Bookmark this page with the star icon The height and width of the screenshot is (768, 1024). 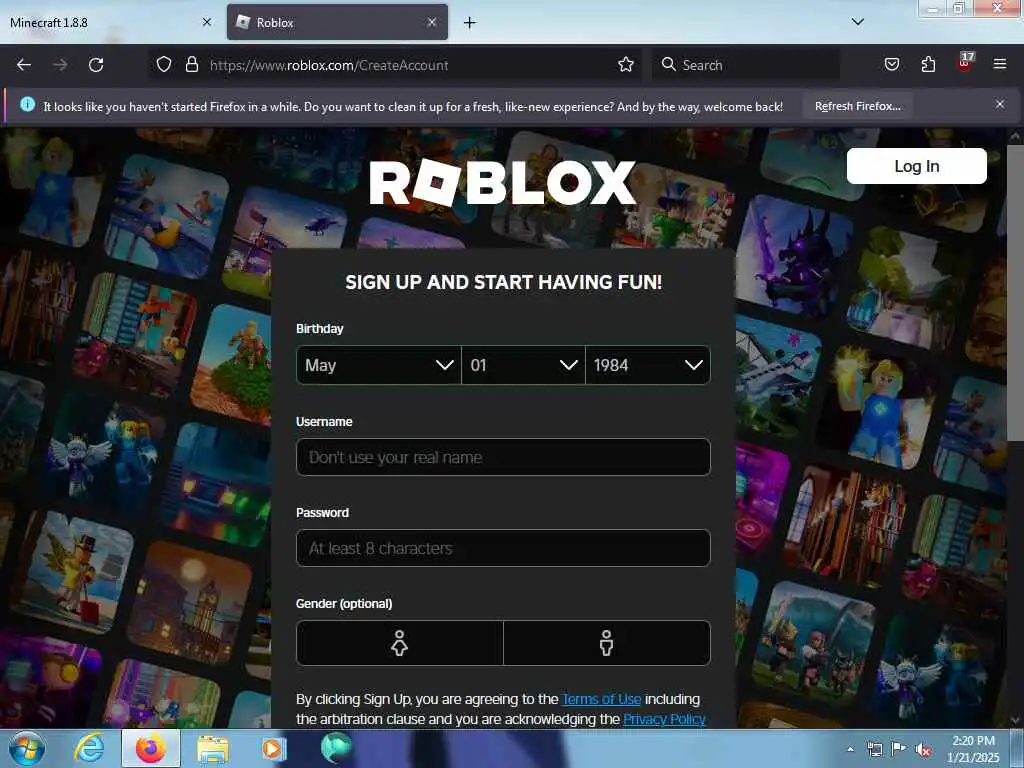pyautogui.click(x=626, y=65)
